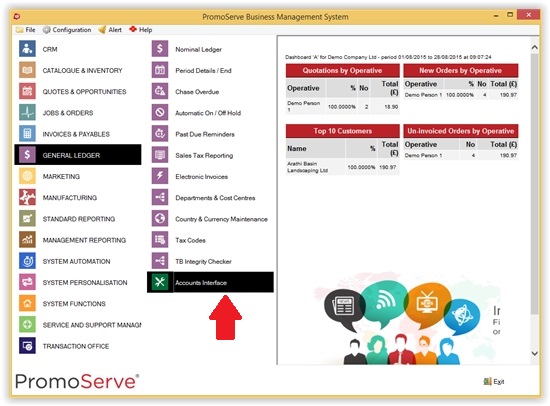Click the Catalogue & Inventory book icon
The width and height of the screenshot is (550, 406).
(27, 70)
